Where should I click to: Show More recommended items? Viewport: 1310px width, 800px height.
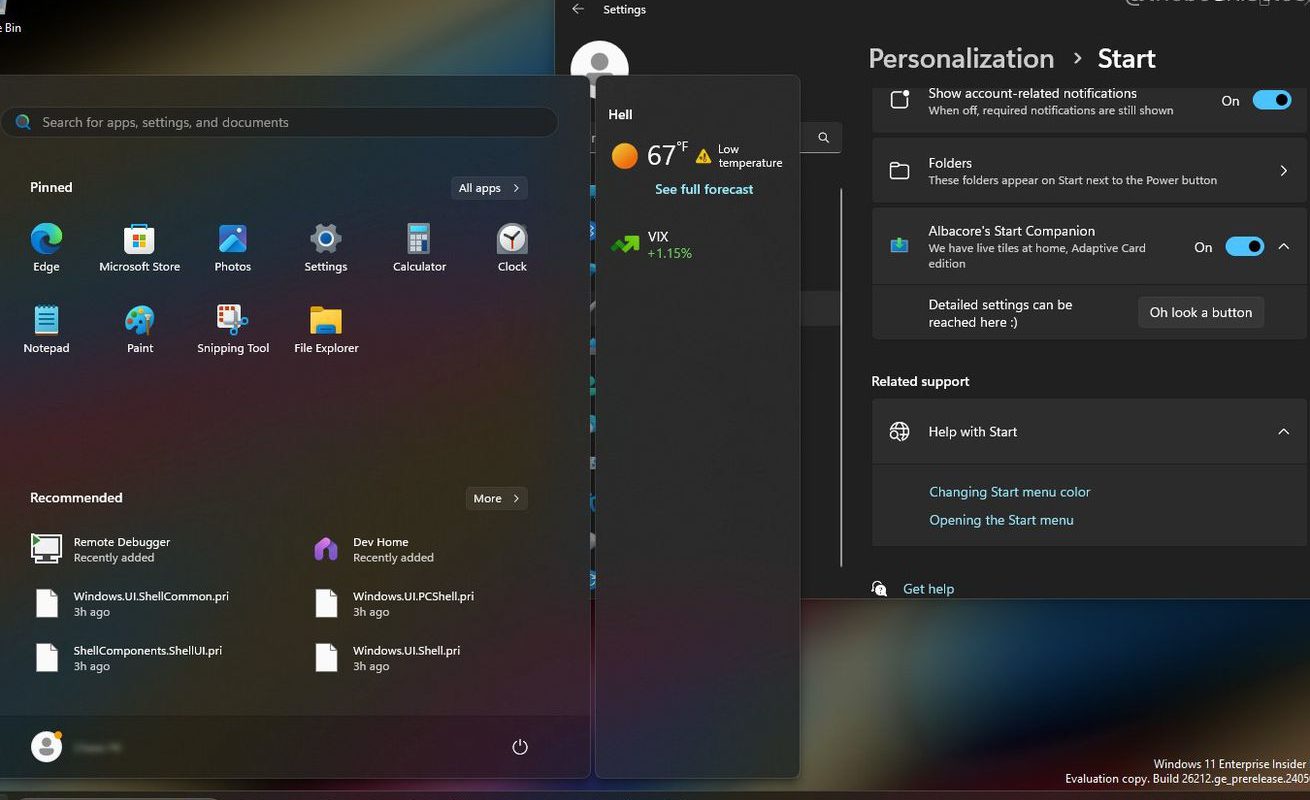point(496,498)
